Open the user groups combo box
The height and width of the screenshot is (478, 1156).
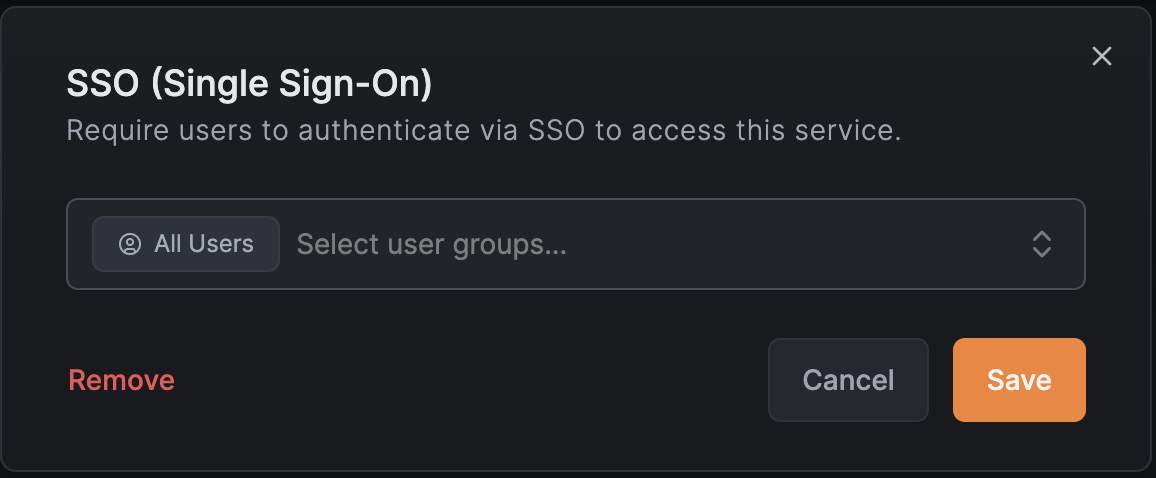coord(650,244)
